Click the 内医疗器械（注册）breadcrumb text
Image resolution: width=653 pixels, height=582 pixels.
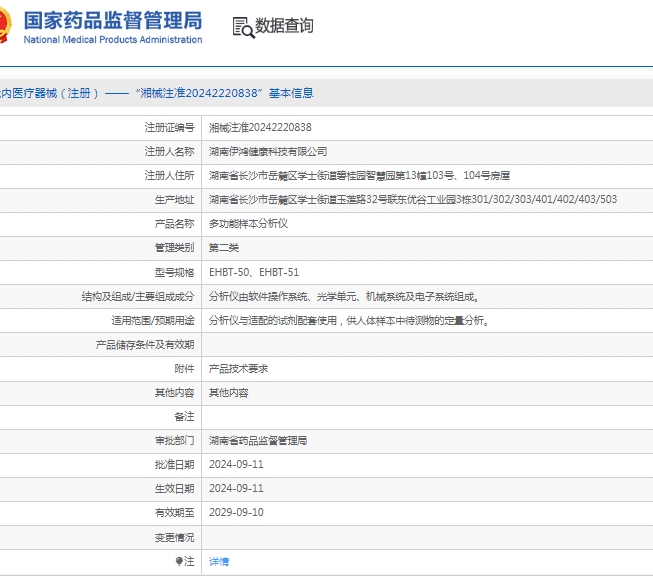pyautogui.click(x=50, y=93)
